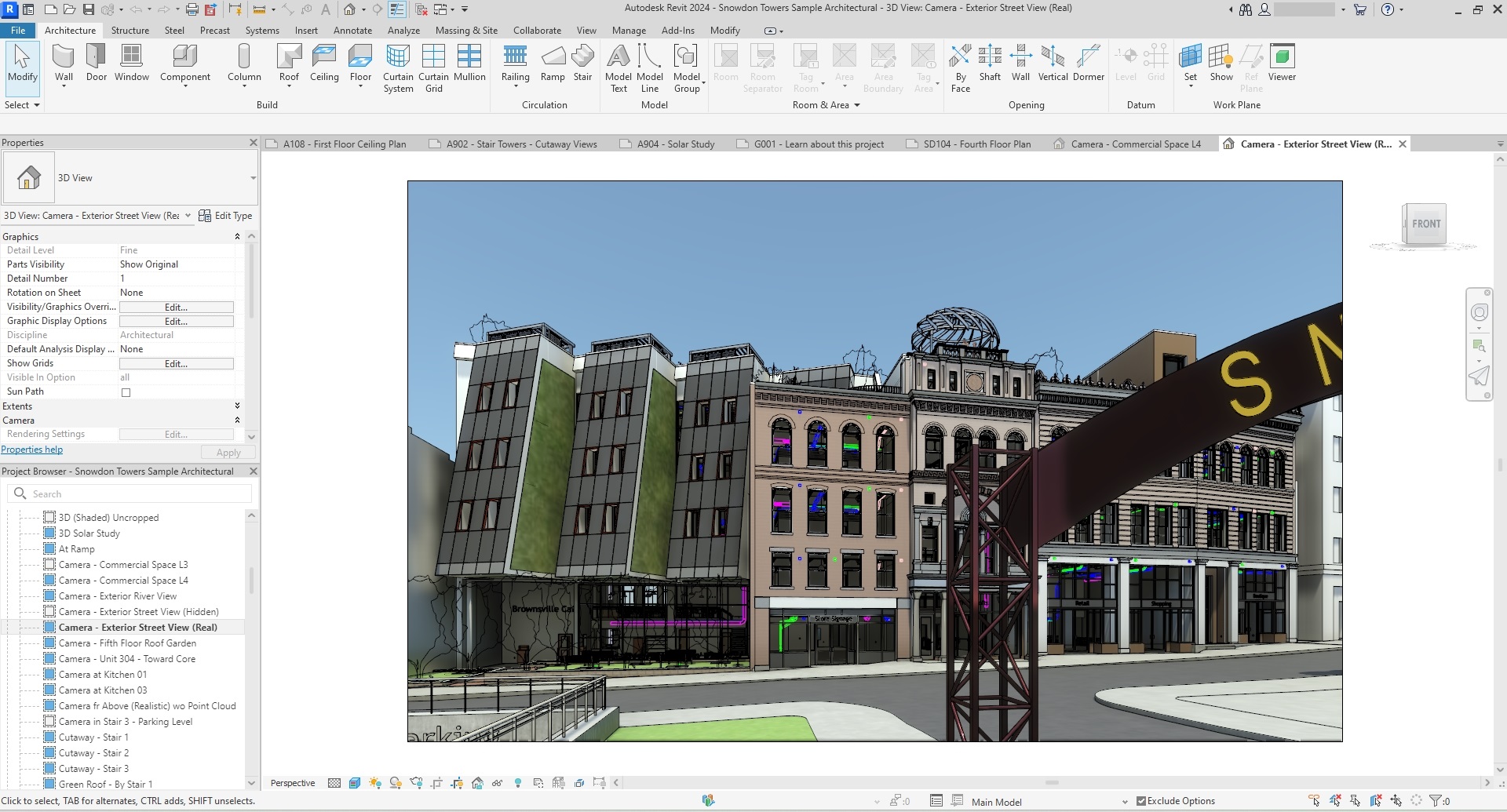1507x812 pixels.
Task: Enable the Sun Path checkbox in Properties
Action: coord(126,392)
